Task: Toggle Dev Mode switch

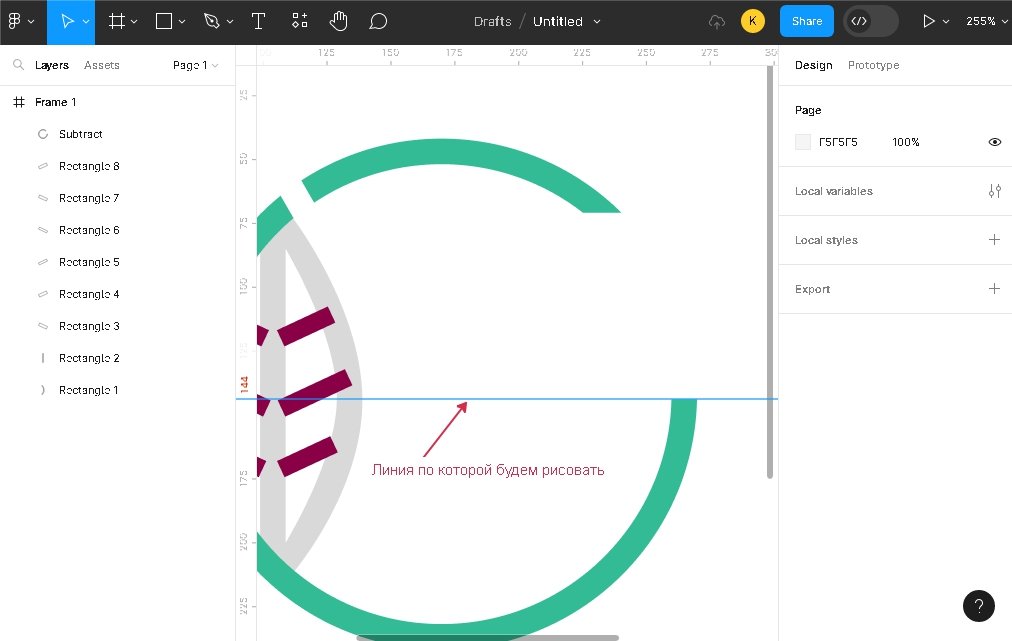Action: click(x=870, y=21)
